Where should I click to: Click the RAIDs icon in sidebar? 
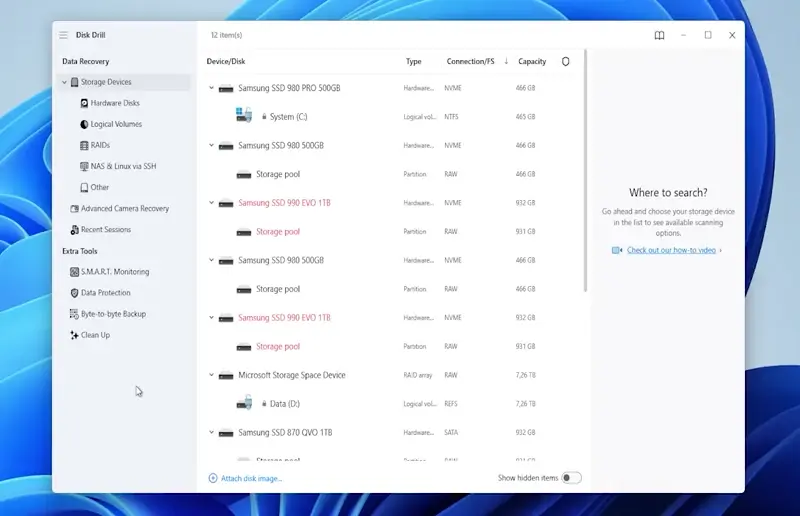[84, 145]
